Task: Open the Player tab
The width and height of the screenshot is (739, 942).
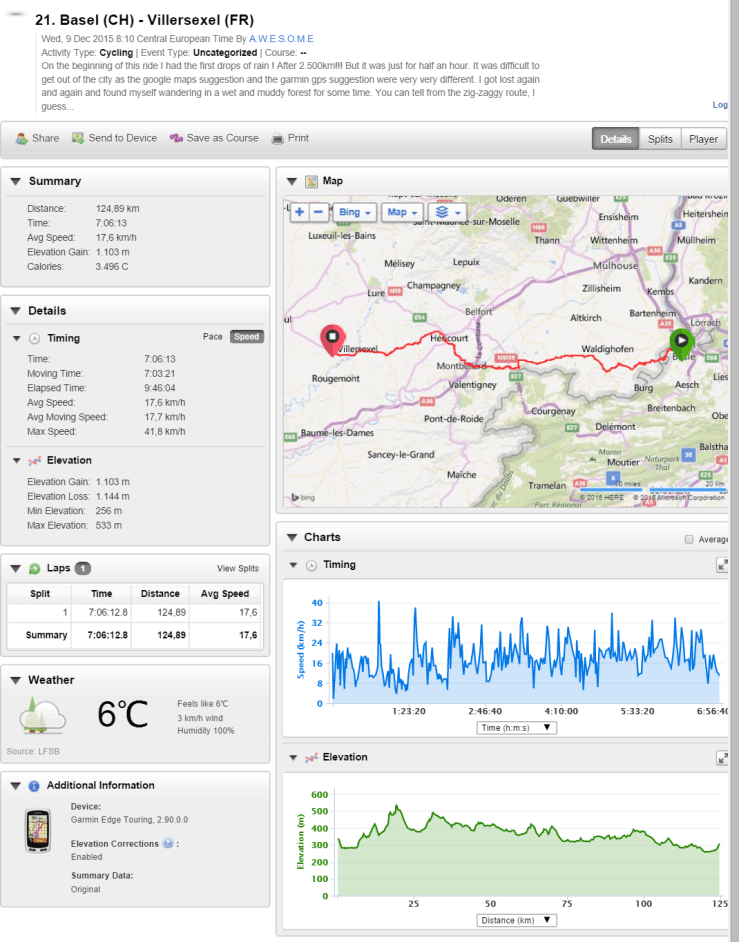Action: coord(703,139)
